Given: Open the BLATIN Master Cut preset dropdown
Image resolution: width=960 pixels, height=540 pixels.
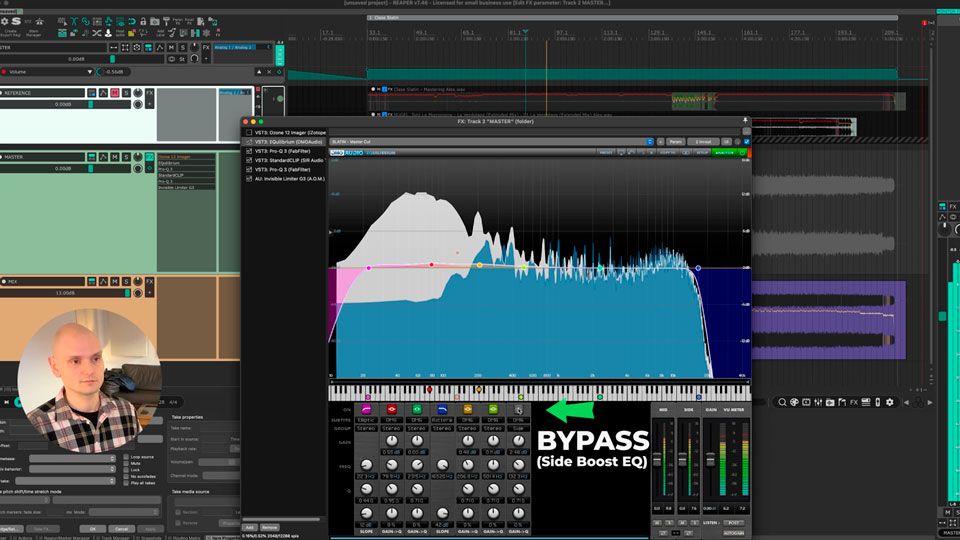Looking at the screenshot, I should tap(491, 142).
